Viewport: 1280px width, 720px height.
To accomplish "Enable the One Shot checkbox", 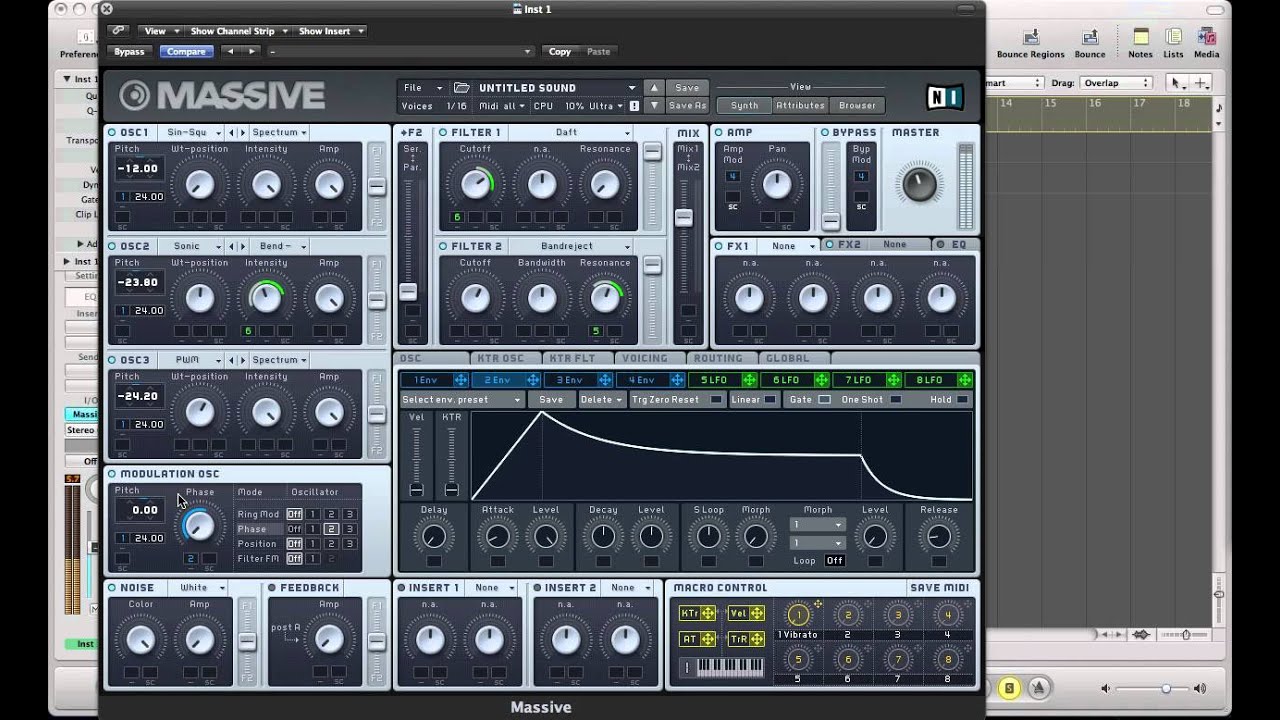I will (895, 400).
